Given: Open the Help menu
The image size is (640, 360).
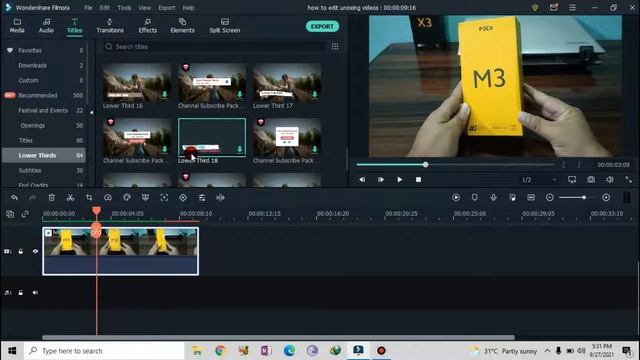Looking at the screenshot, I should click(188, 8).
